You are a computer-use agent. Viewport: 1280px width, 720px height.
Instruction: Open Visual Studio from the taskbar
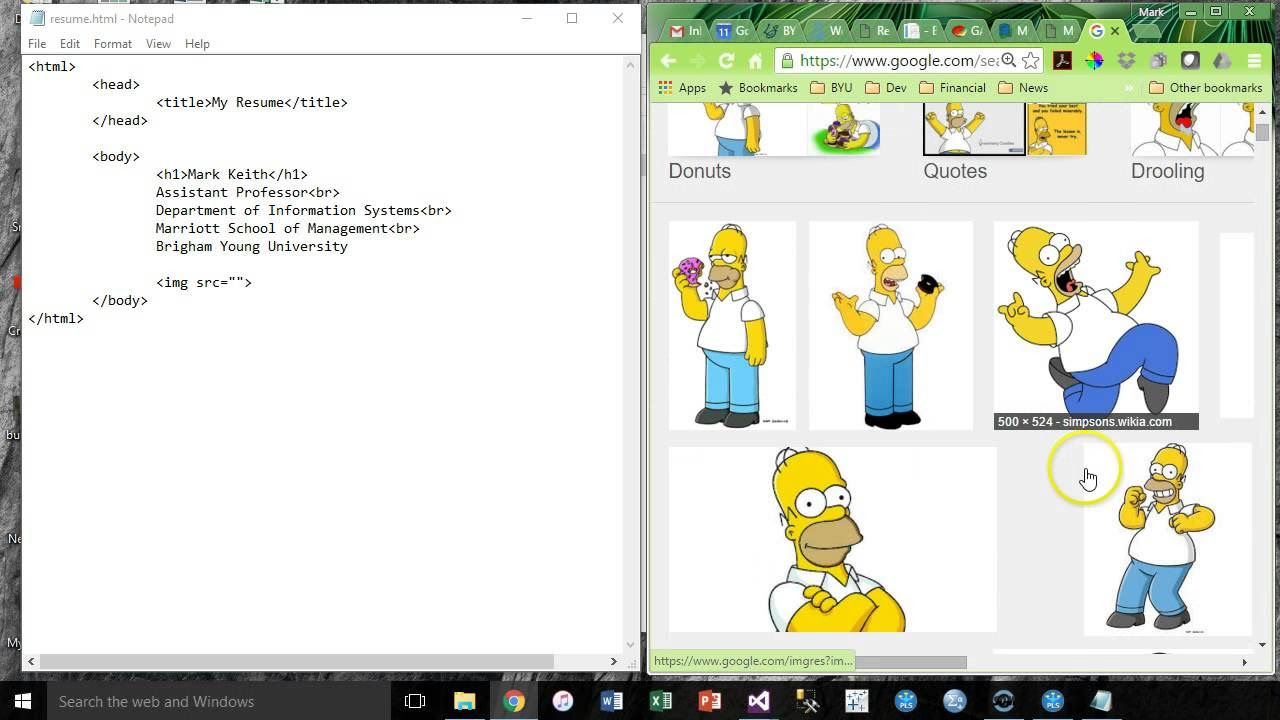(758, 701)
